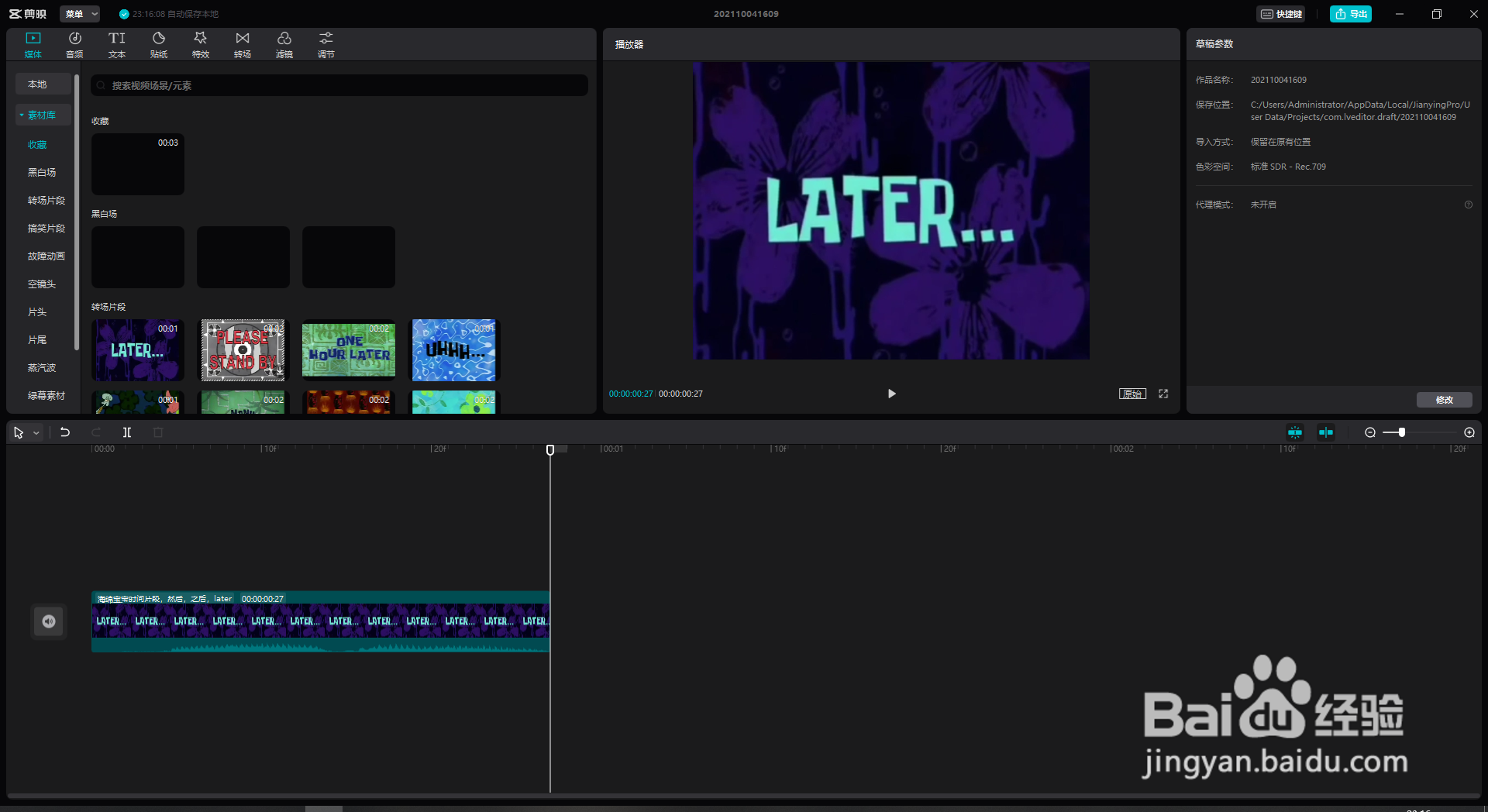Select 蒸汽波 in the sidebar

(x=42, y=368)
